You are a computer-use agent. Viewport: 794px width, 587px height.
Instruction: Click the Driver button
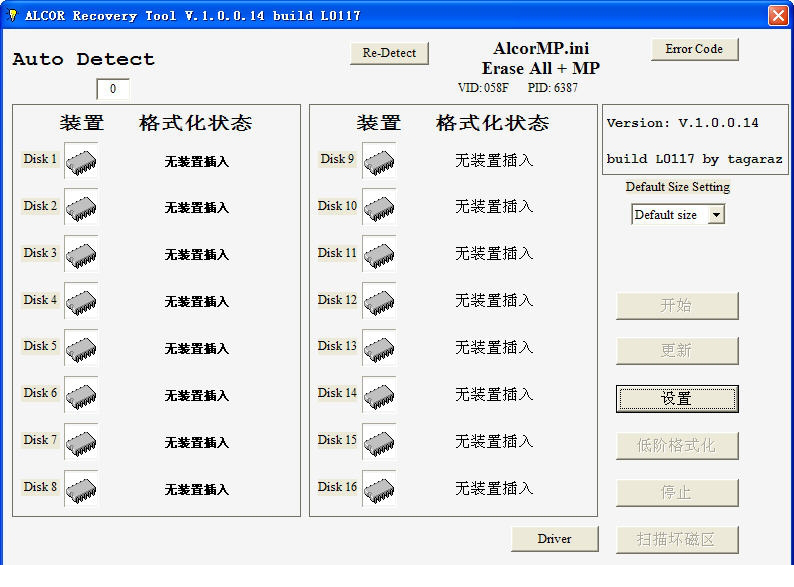tap(554, 539)
